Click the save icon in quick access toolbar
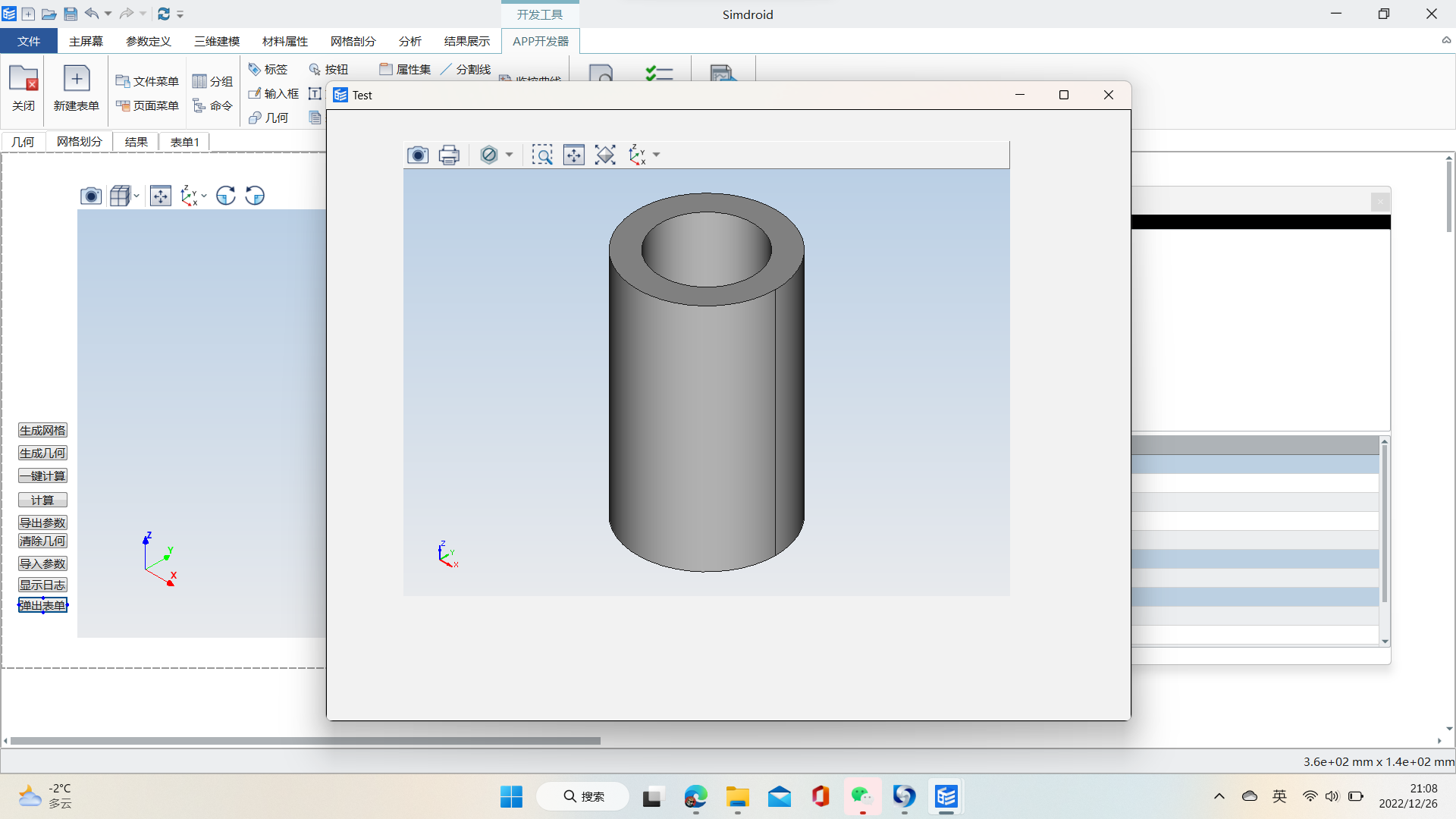The height and width of the screenshot is (819, 1456). click(71, 14)
